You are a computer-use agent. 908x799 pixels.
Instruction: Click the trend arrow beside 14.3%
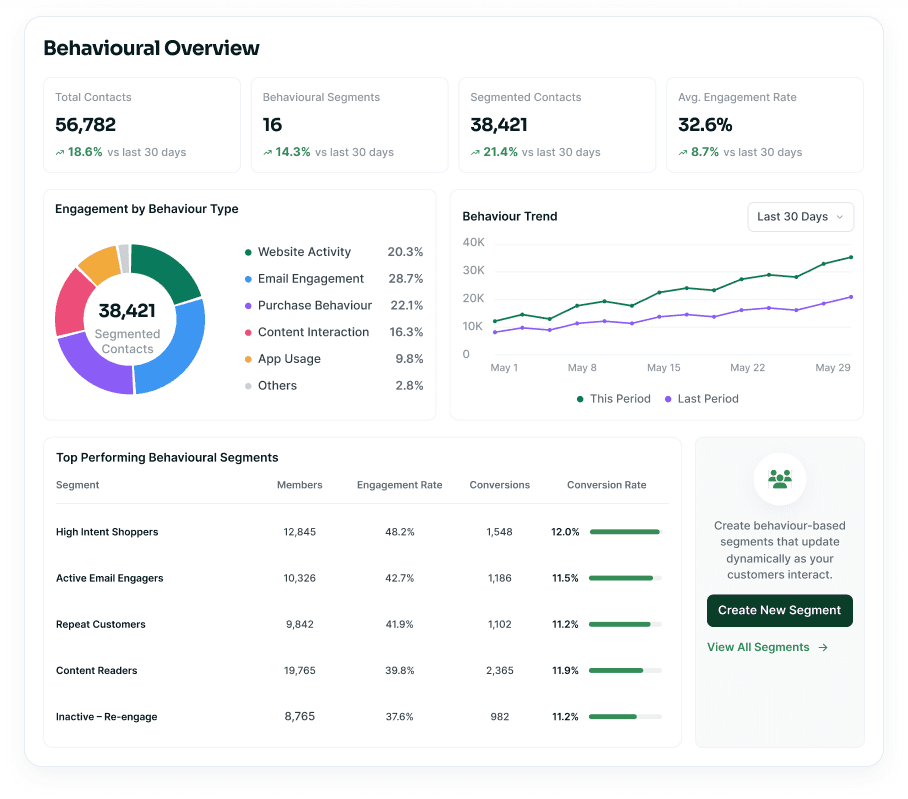268,153
